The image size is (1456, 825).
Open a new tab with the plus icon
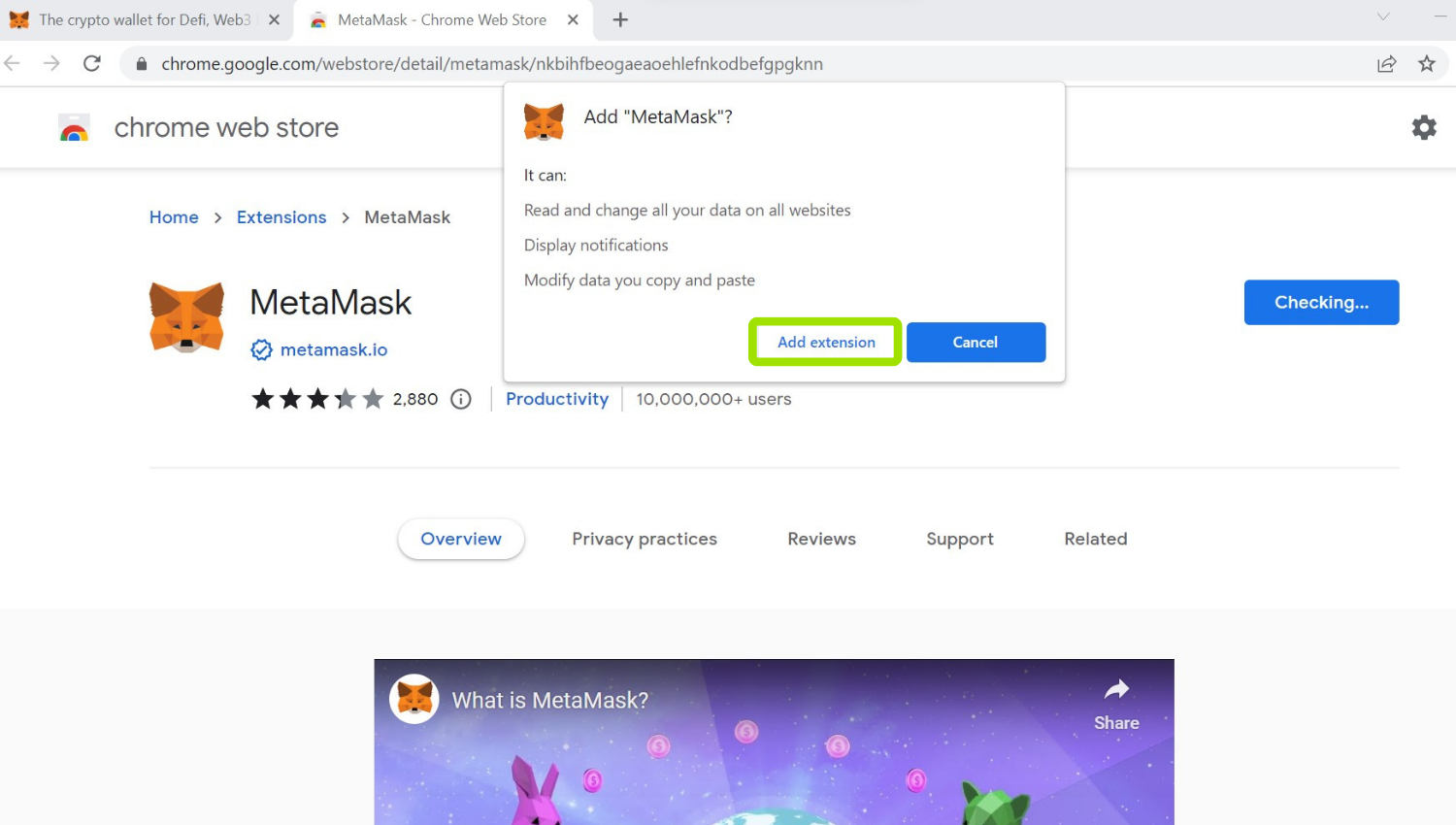coord(620,19)
